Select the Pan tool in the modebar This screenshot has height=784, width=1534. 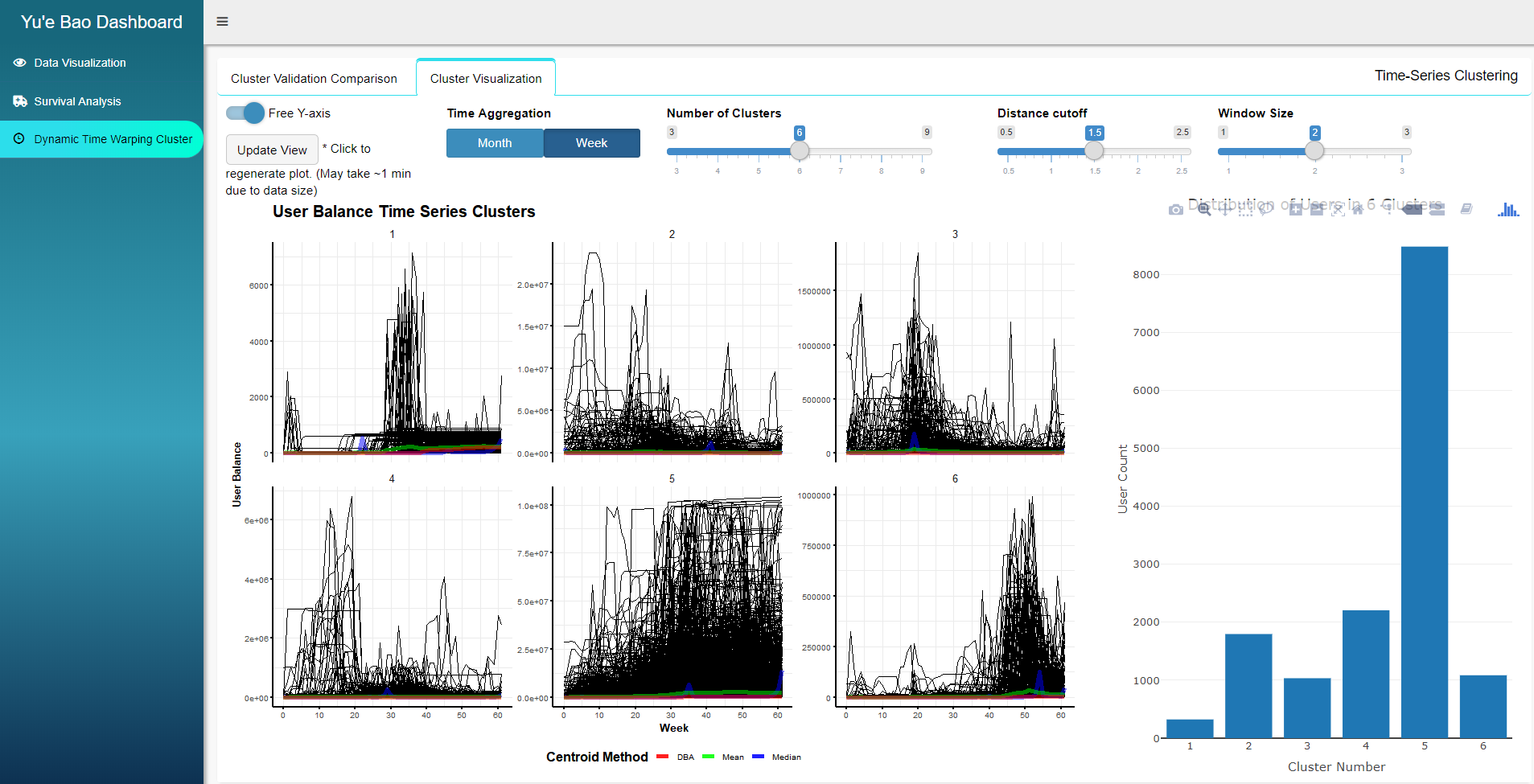point(1225,209)
